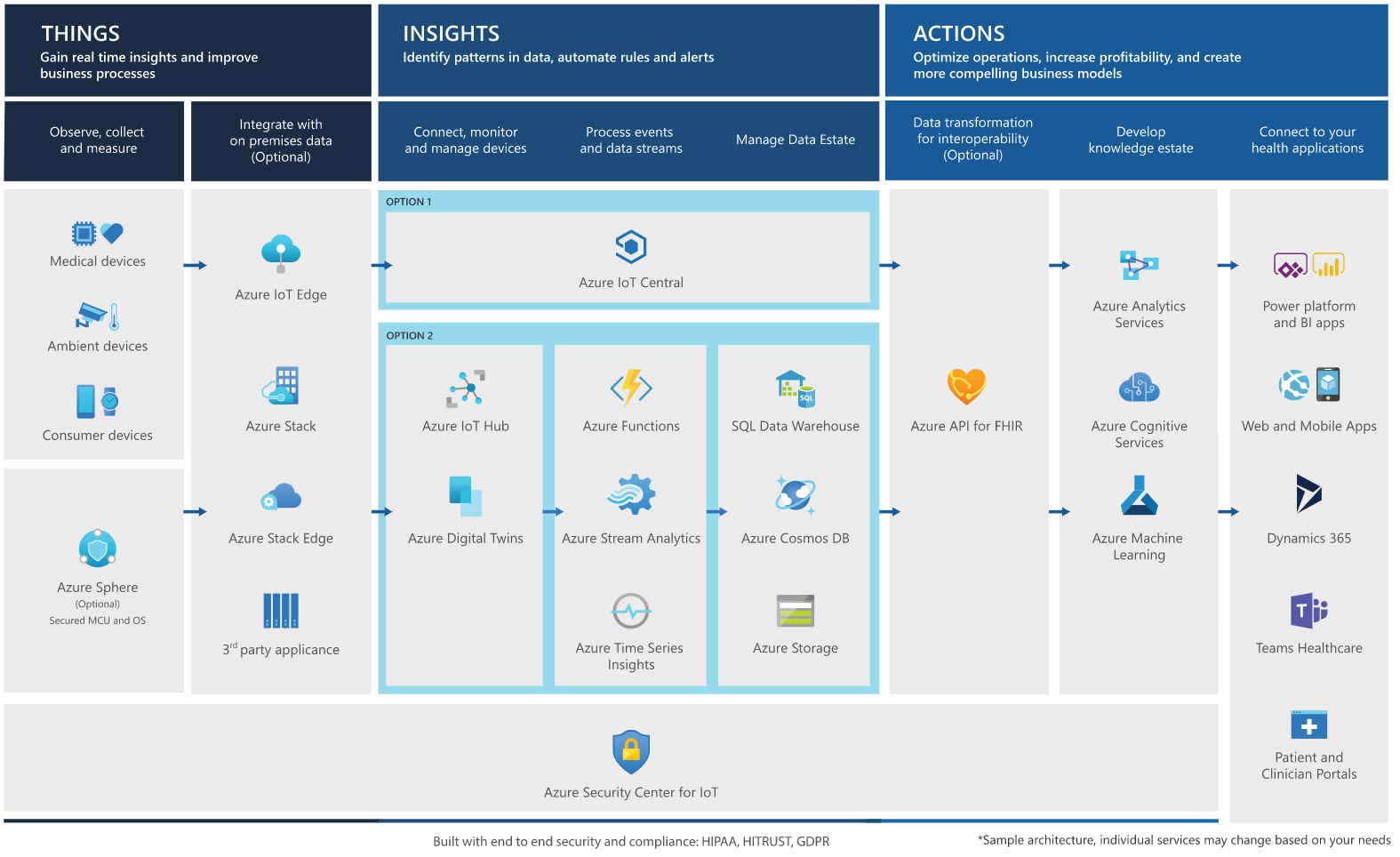Select the Azure IoT Hub icon

(466, 388)
